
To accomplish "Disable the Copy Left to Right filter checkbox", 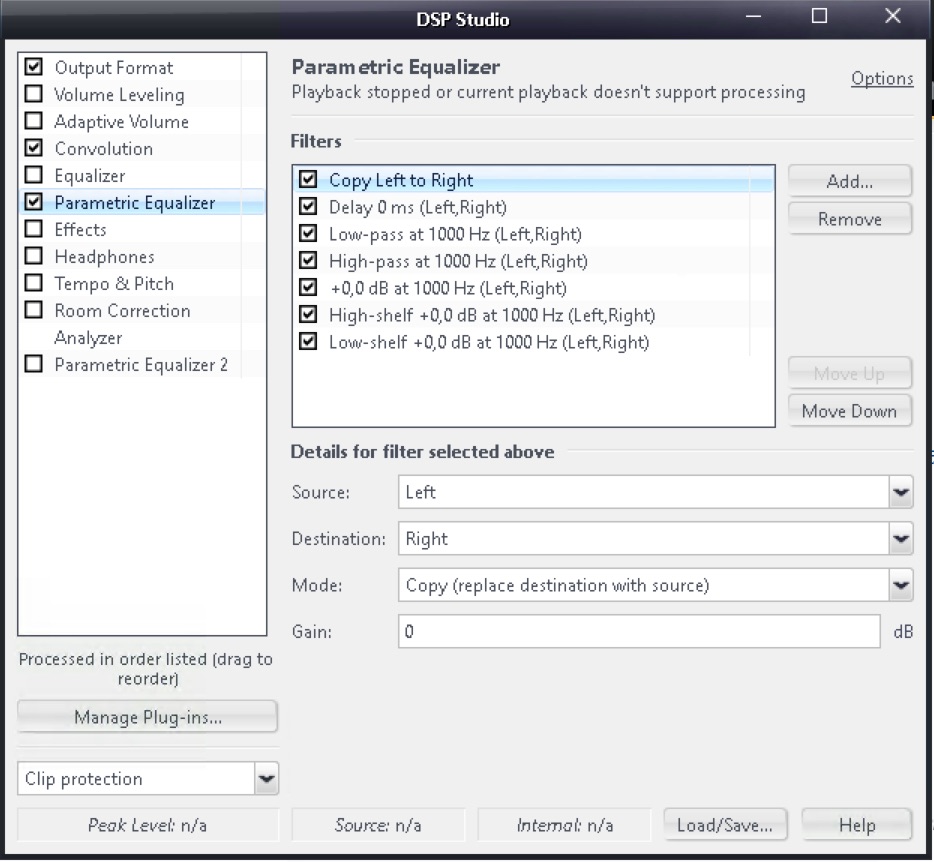I will pyautogui.click(x=308, y=179).
